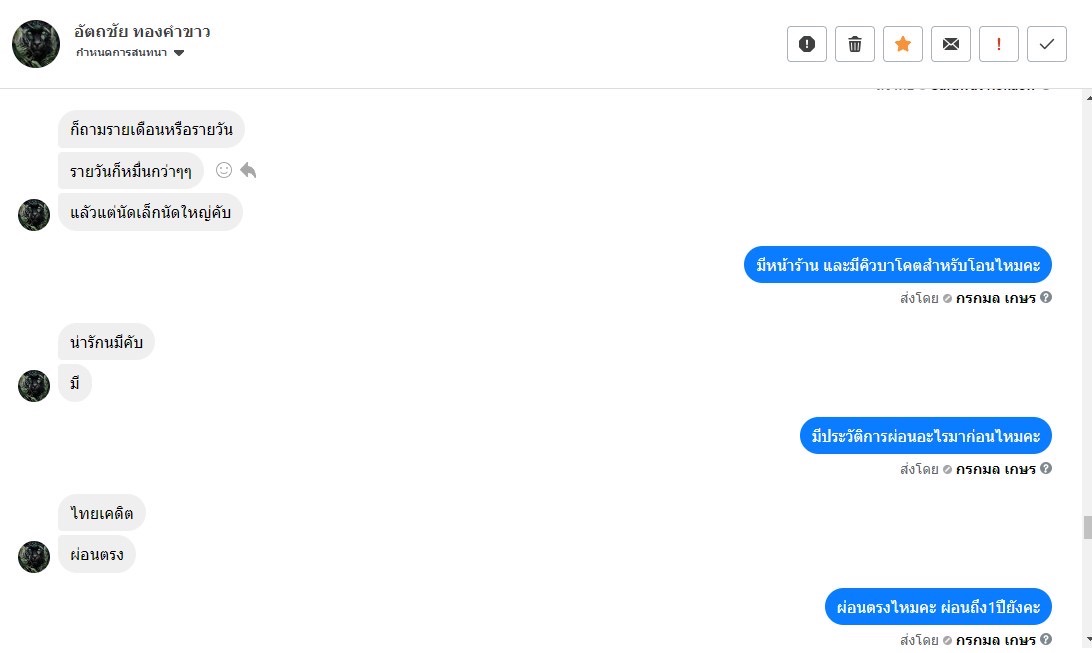This screenshot has height=653, width=1092.
Task: Click the ไทยเคดิต message bubble
Action: pyautogui.click(x=102, y=513)
